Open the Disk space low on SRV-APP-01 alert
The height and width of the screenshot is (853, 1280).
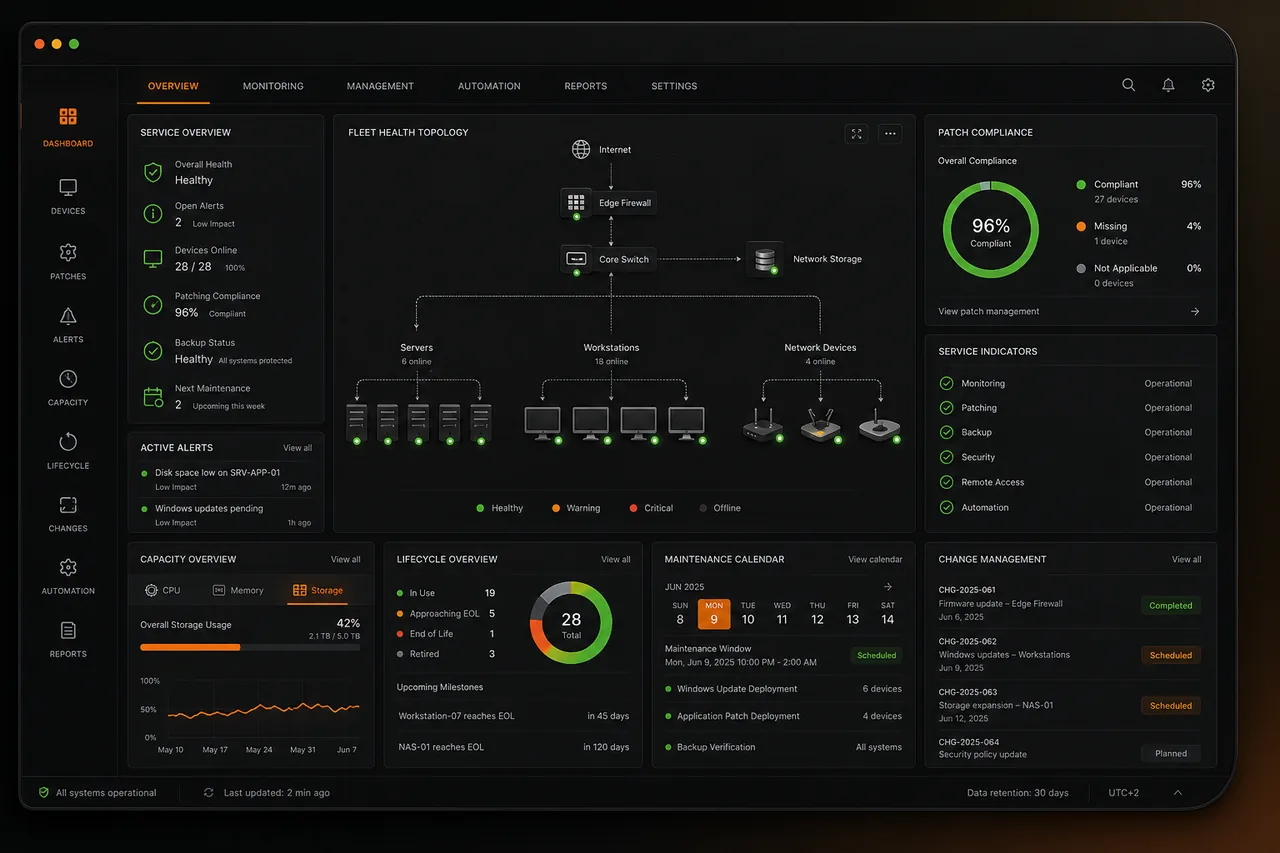226,480
